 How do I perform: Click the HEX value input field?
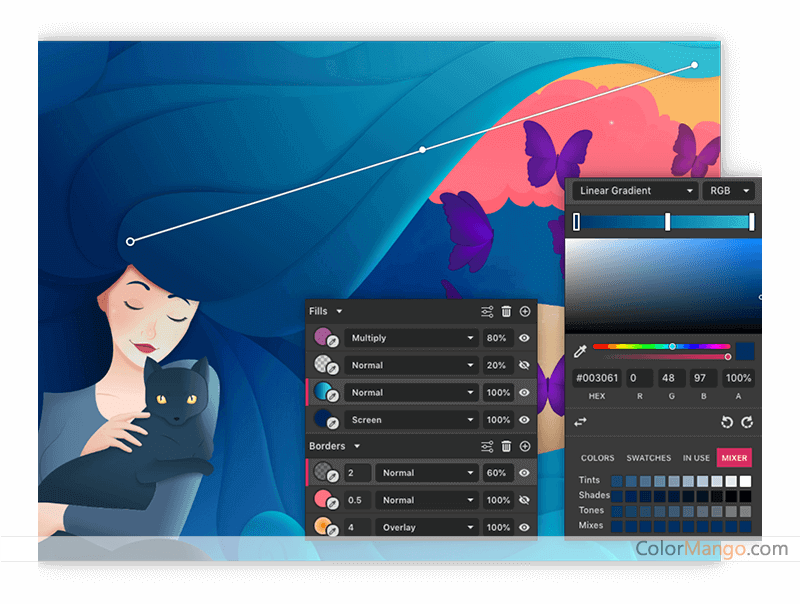pos(596,379)
